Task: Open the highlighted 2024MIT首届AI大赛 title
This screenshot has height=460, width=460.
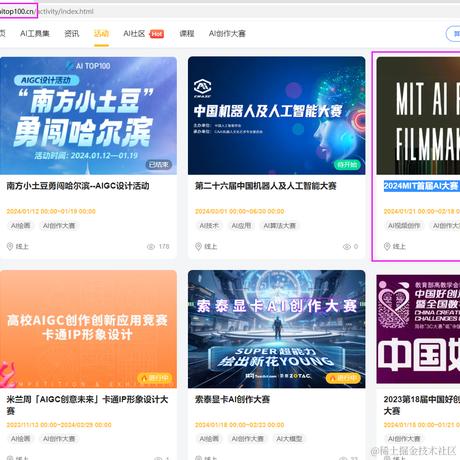Action: coord(422,186)
